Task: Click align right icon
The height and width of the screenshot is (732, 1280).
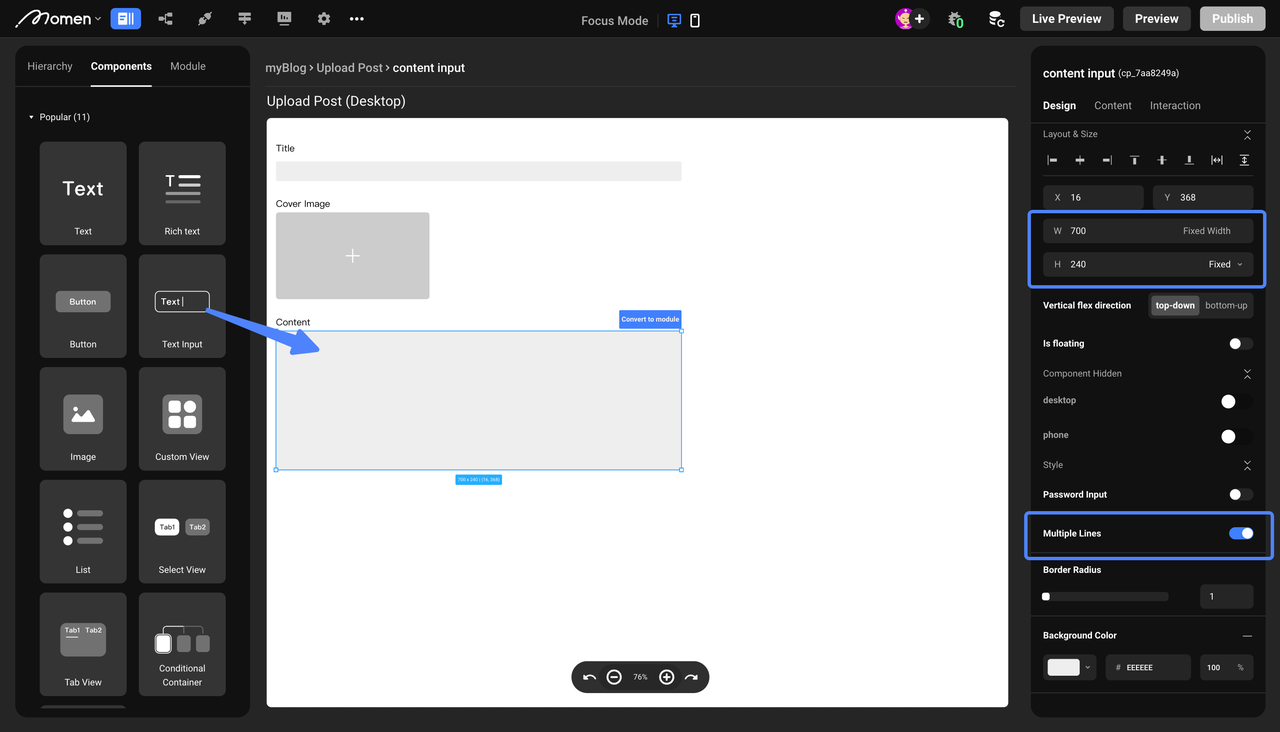Action: point(1107,160)
